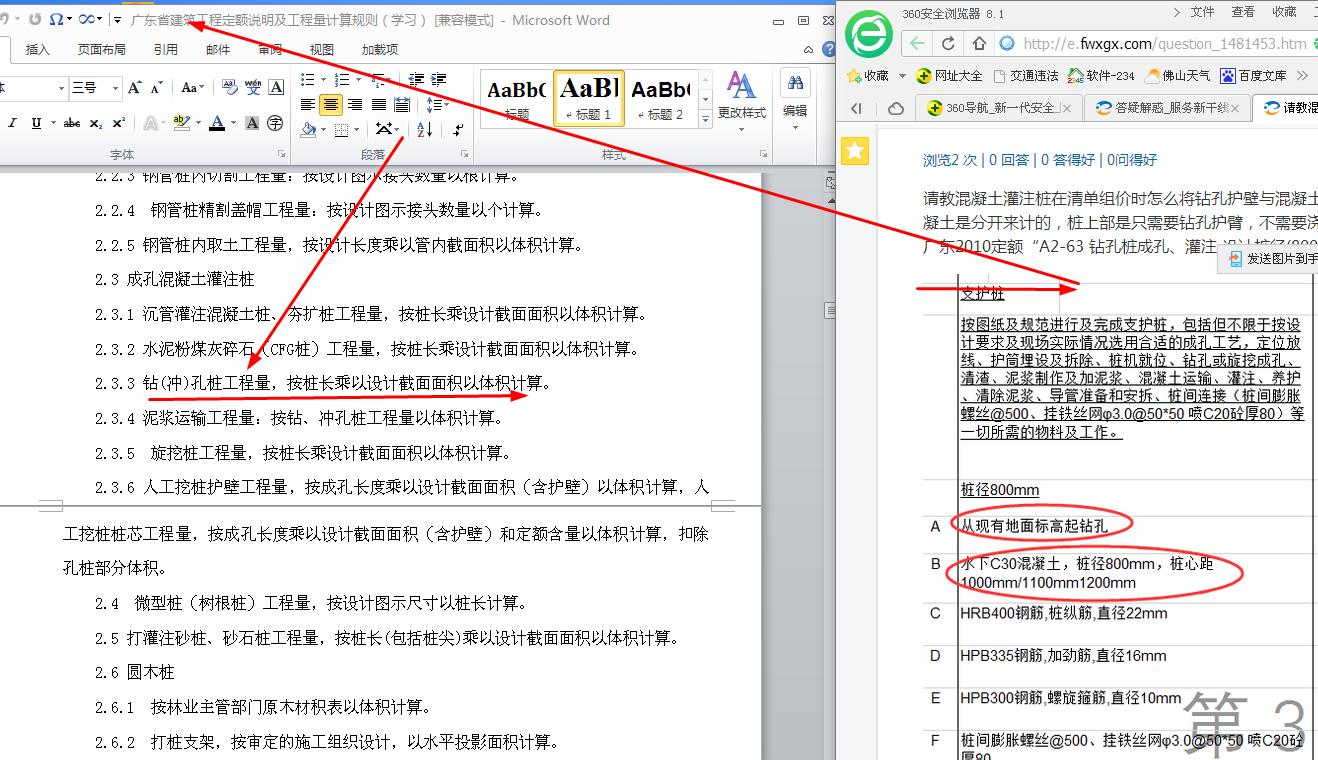Viewport: 1318px width, 760px height.
Task: Click the enclosed character 字 icon
Action: (275, 123)
